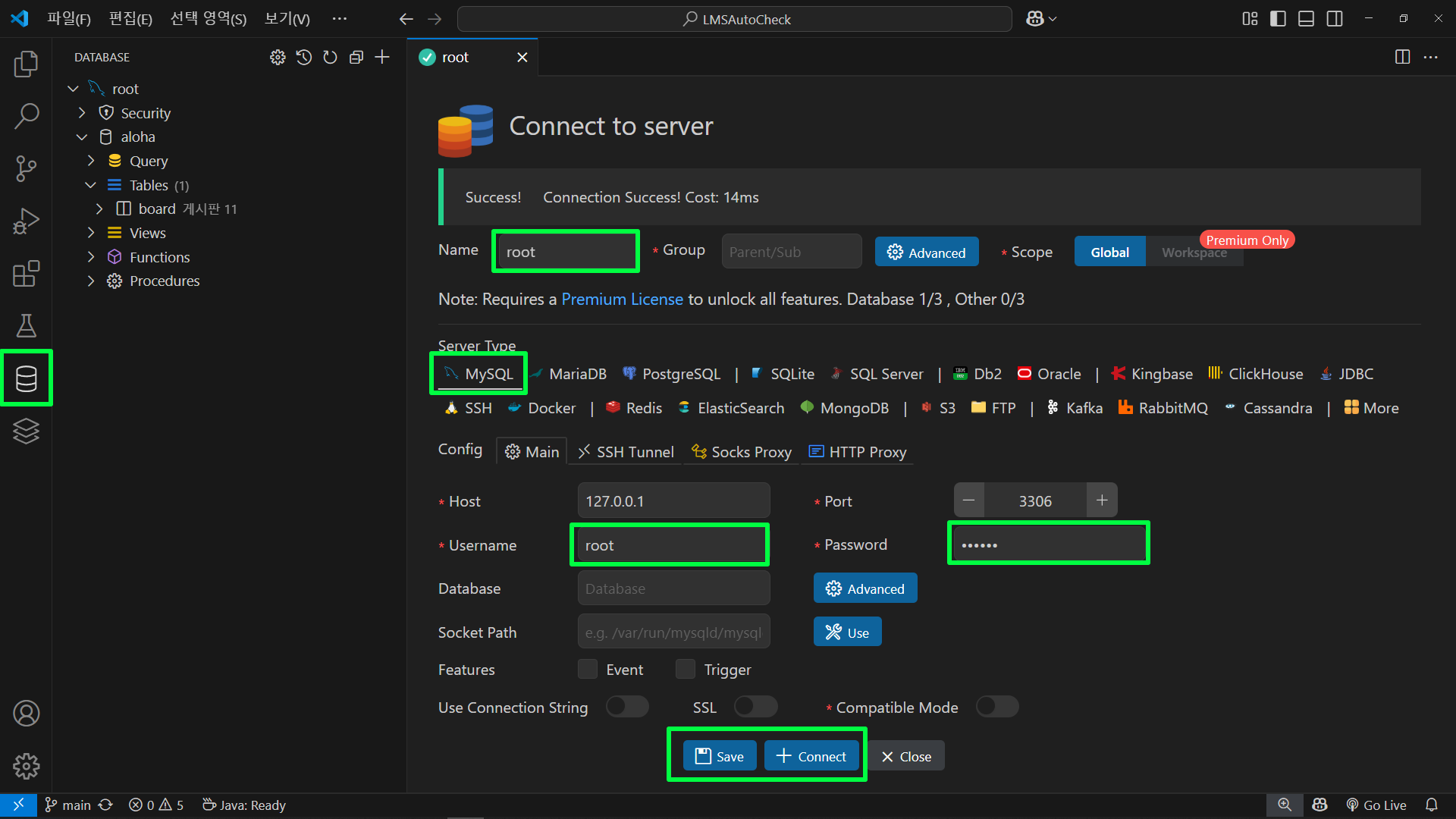Switch to Socks Proxy config tab
The height and width of the screenshot is (819, 1456).
tap(742, 452)
